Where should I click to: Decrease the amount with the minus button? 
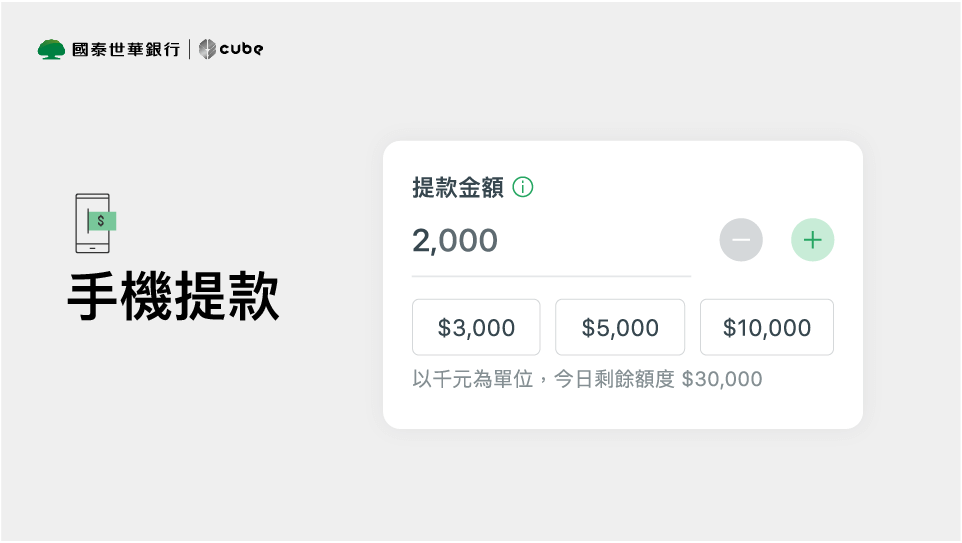coord(741,240)
